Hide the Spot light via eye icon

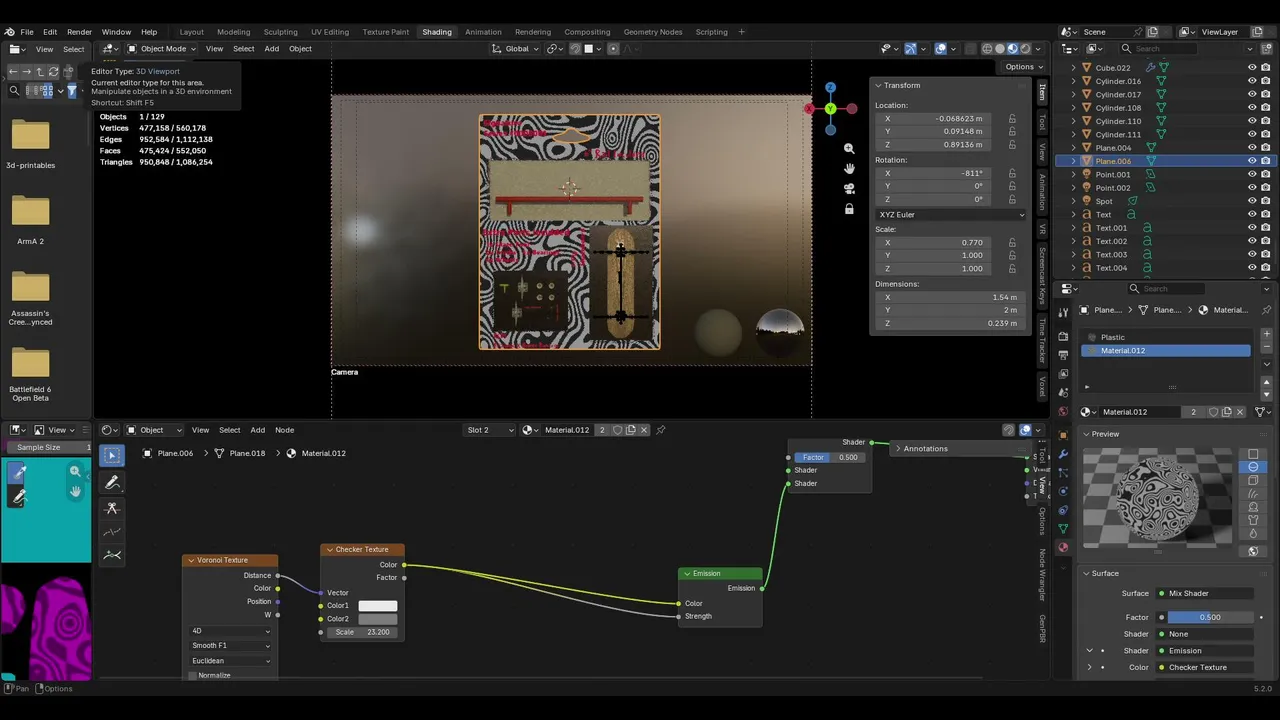pyautogui.click(x=1252, y=201)
